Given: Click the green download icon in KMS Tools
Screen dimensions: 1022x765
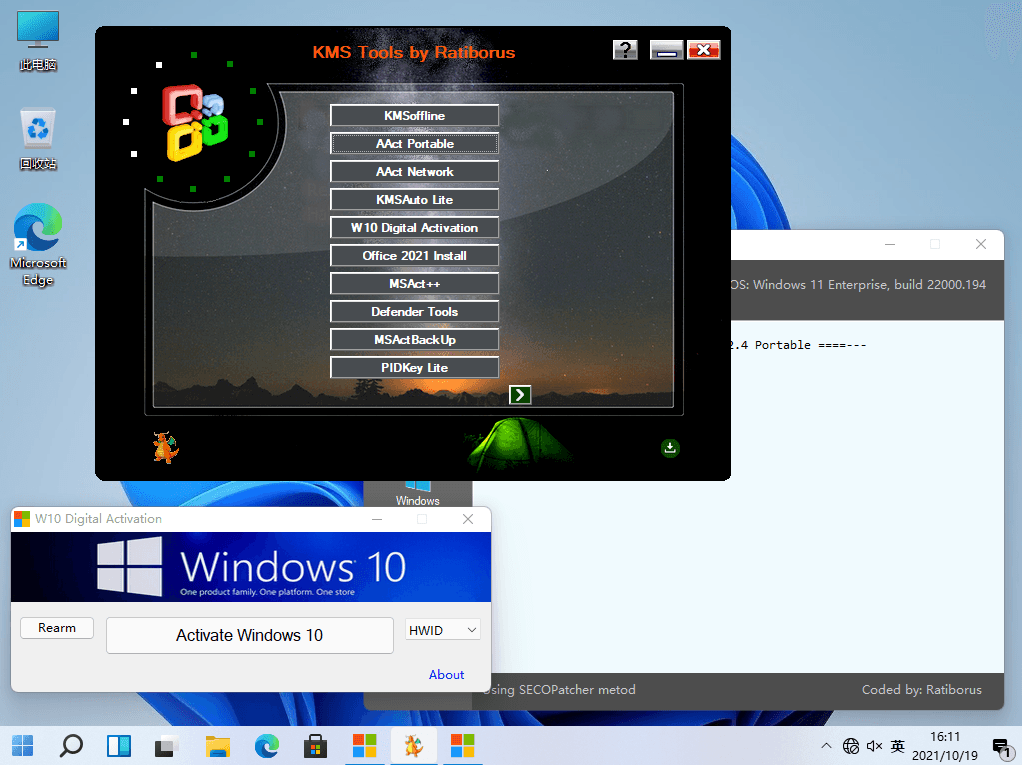Looking at the screenshot, I should [x=670, y=448].
